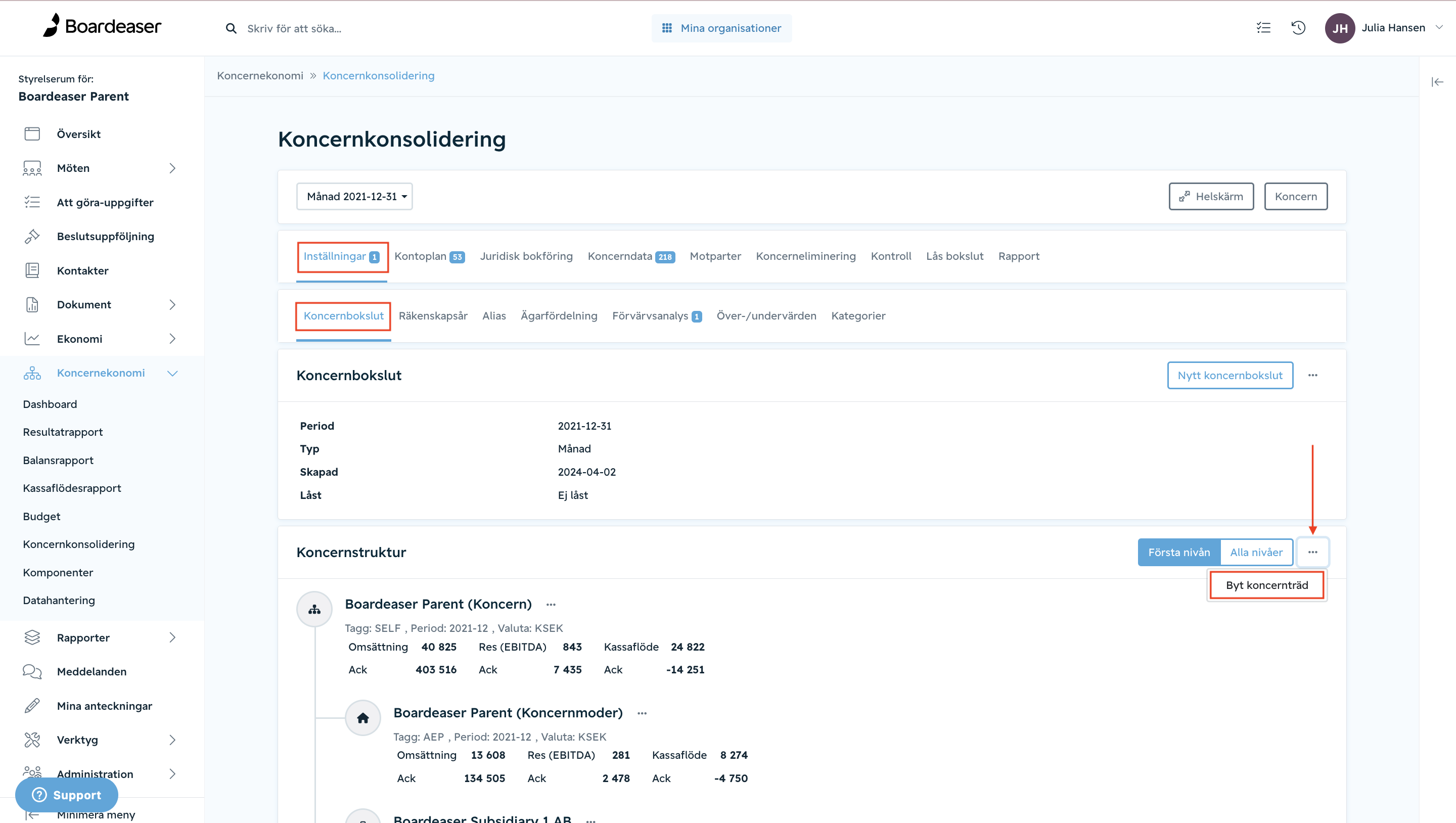Open the Koncernbokslut three-dot menu
The height and width of the screenshot is (823, 1456).
[x=1312, y=375]
